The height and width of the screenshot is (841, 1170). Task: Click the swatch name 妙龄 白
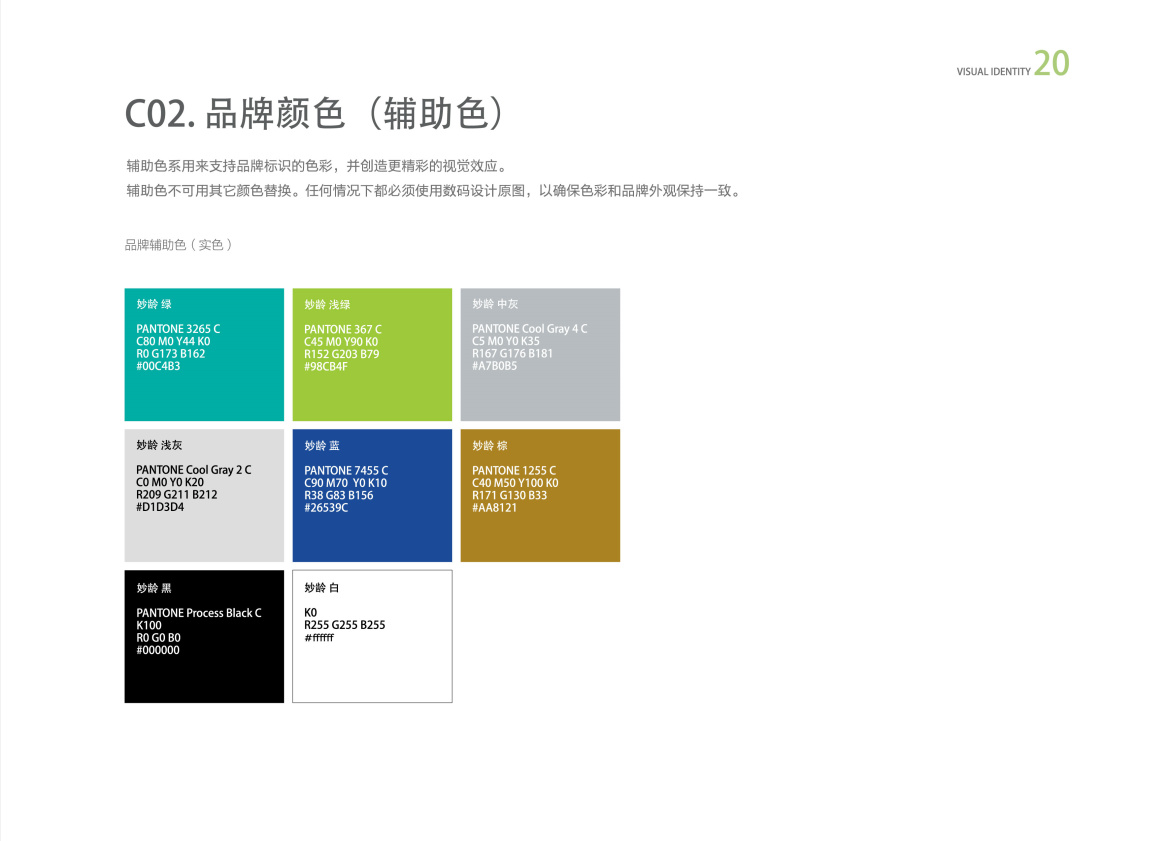pos(322,588)
